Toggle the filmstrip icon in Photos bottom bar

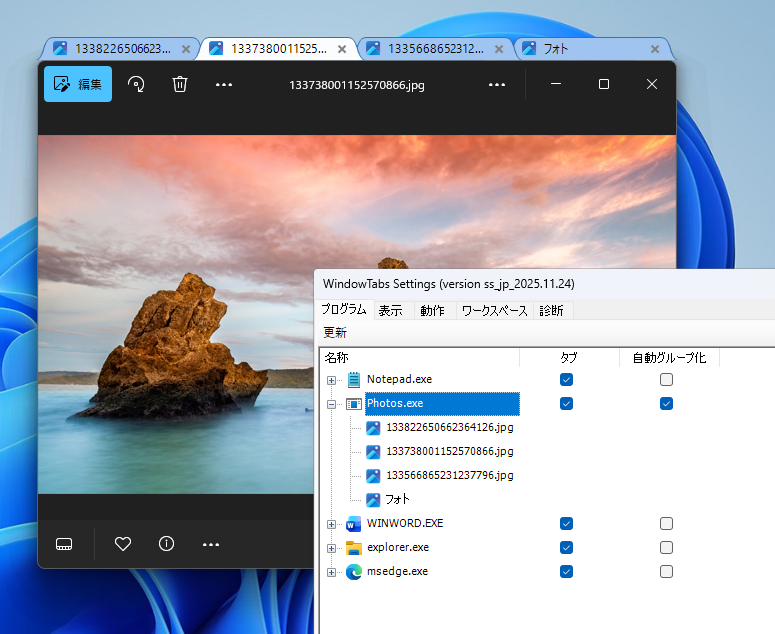click(x=64, y=544)
